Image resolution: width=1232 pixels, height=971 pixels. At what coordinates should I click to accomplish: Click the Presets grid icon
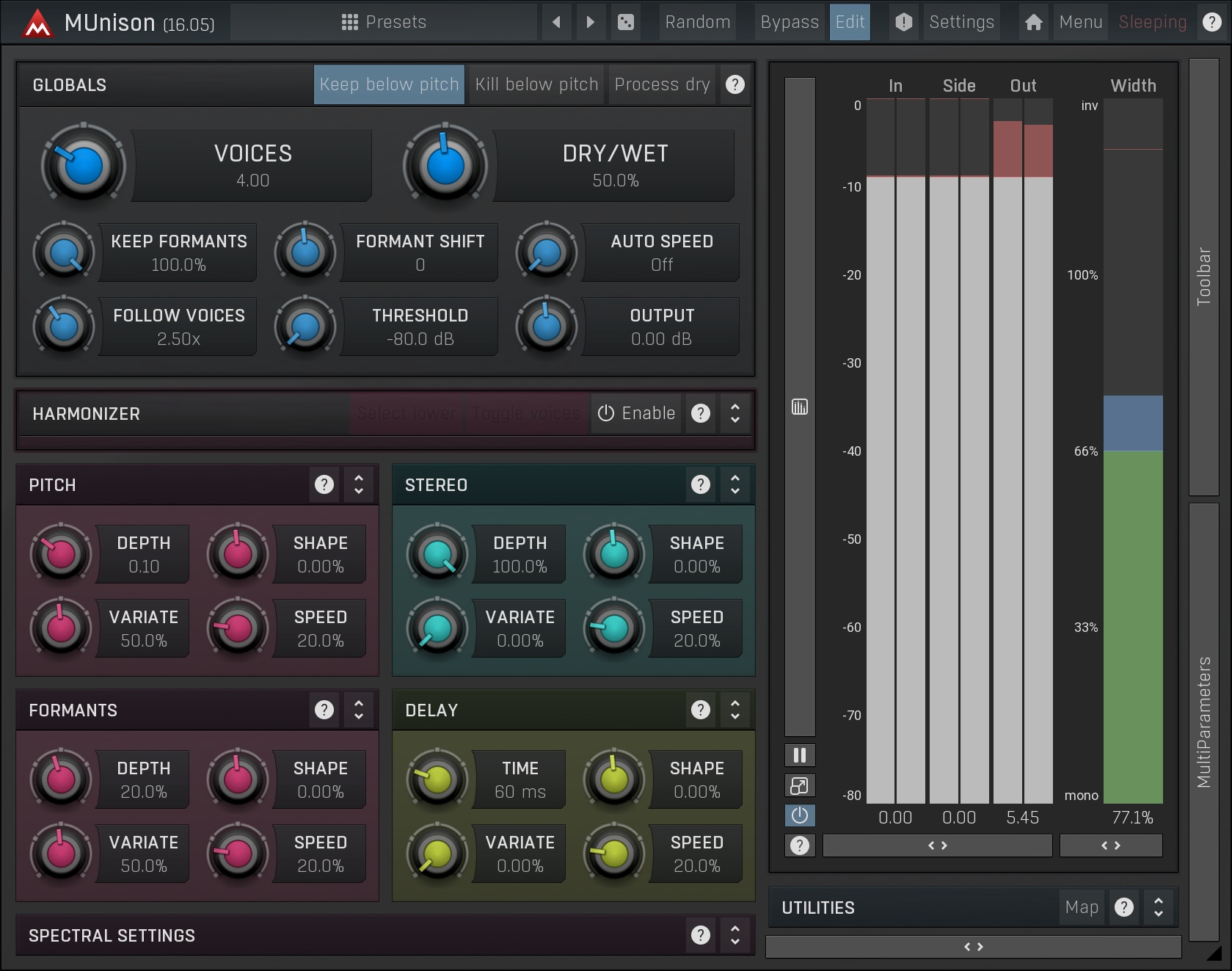[350, 22]
